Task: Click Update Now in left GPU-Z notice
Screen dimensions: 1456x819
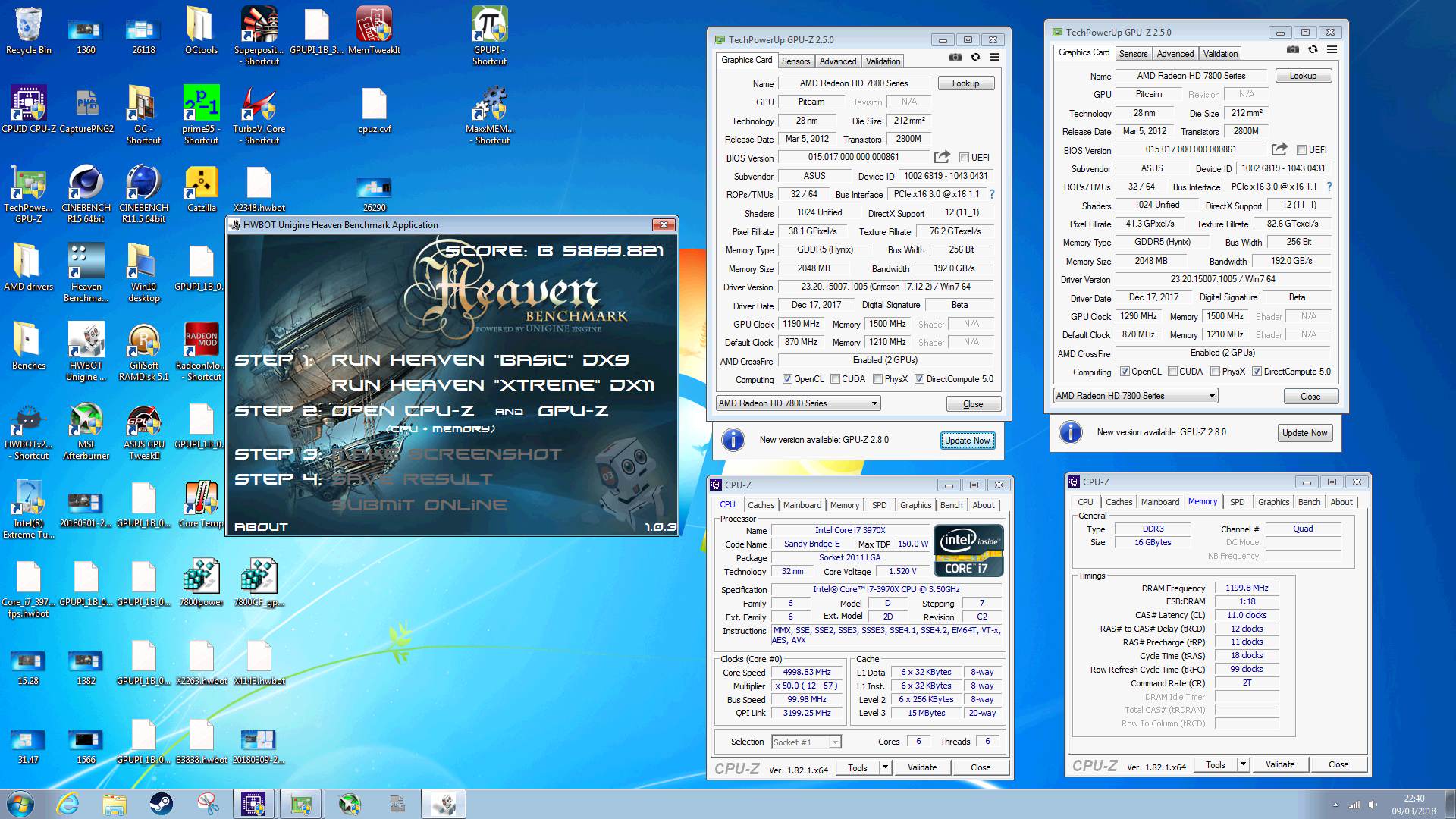Action: tap(967, 441)
